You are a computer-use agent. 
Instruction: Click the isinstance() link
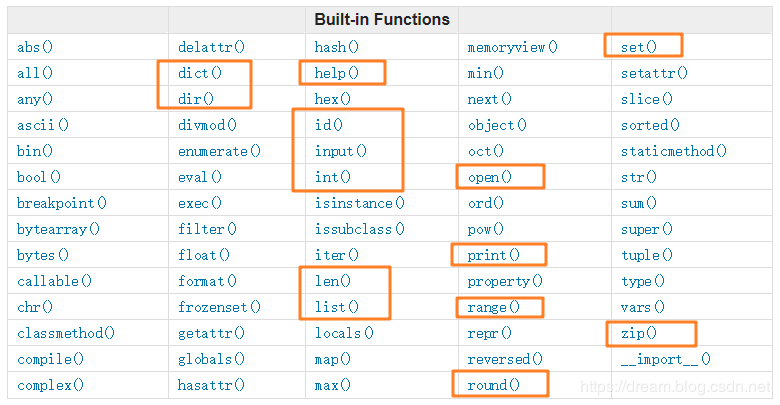tap(359, 203)
